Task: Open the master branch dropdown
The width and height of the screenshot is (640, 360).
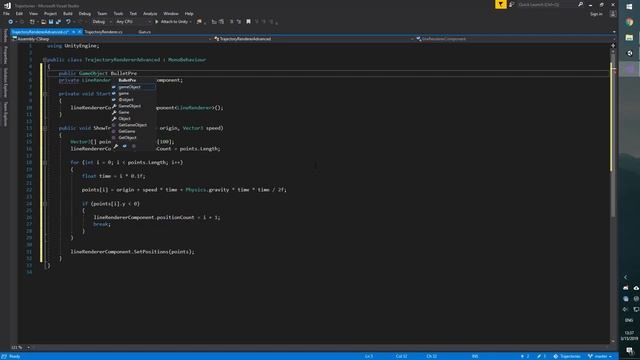Action: click(600, 356)
